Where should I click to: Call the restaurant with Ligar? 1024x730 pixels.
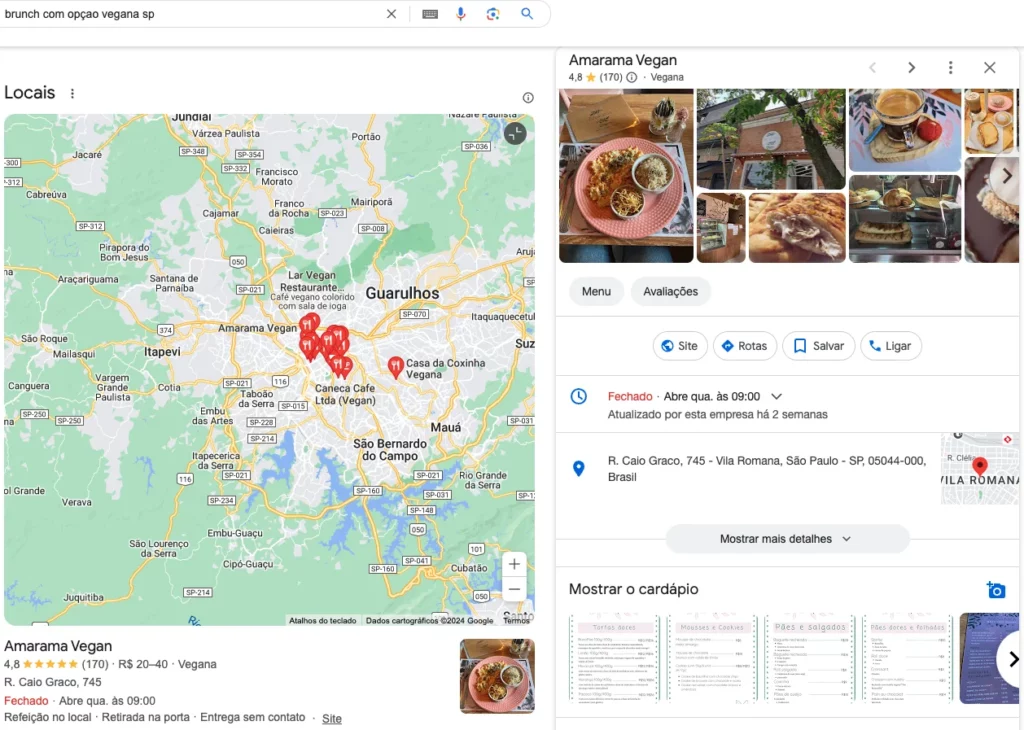point(891,346)
